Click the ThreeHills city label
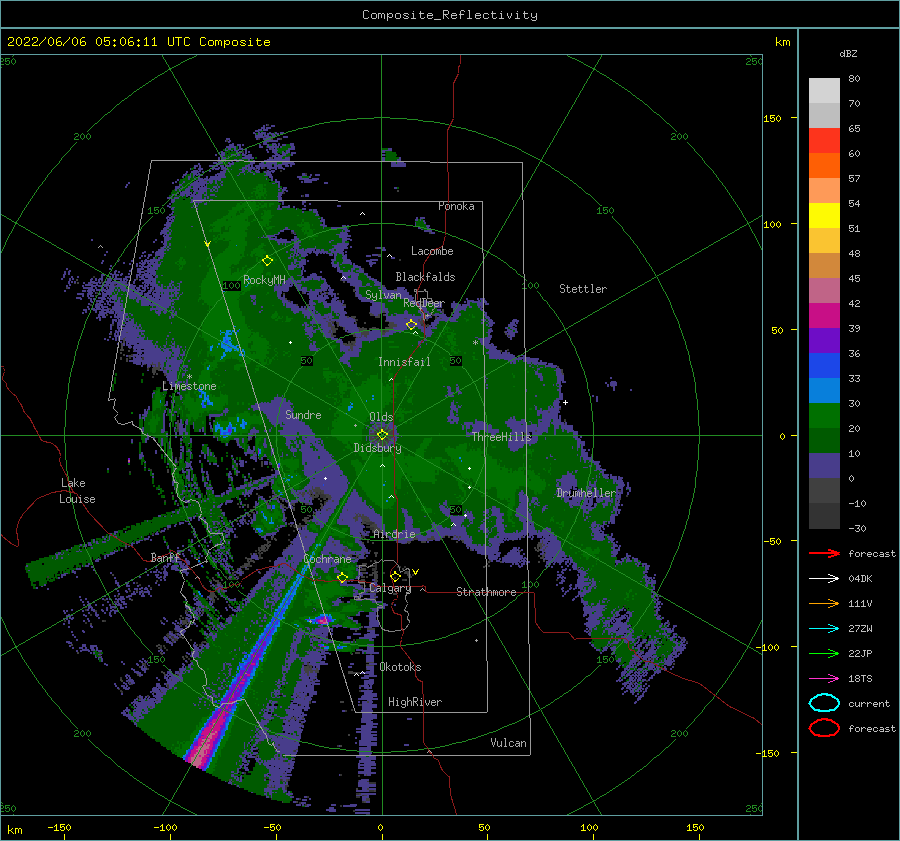The height and width of the screenshot is (841, 900). (x=502, y=437)
